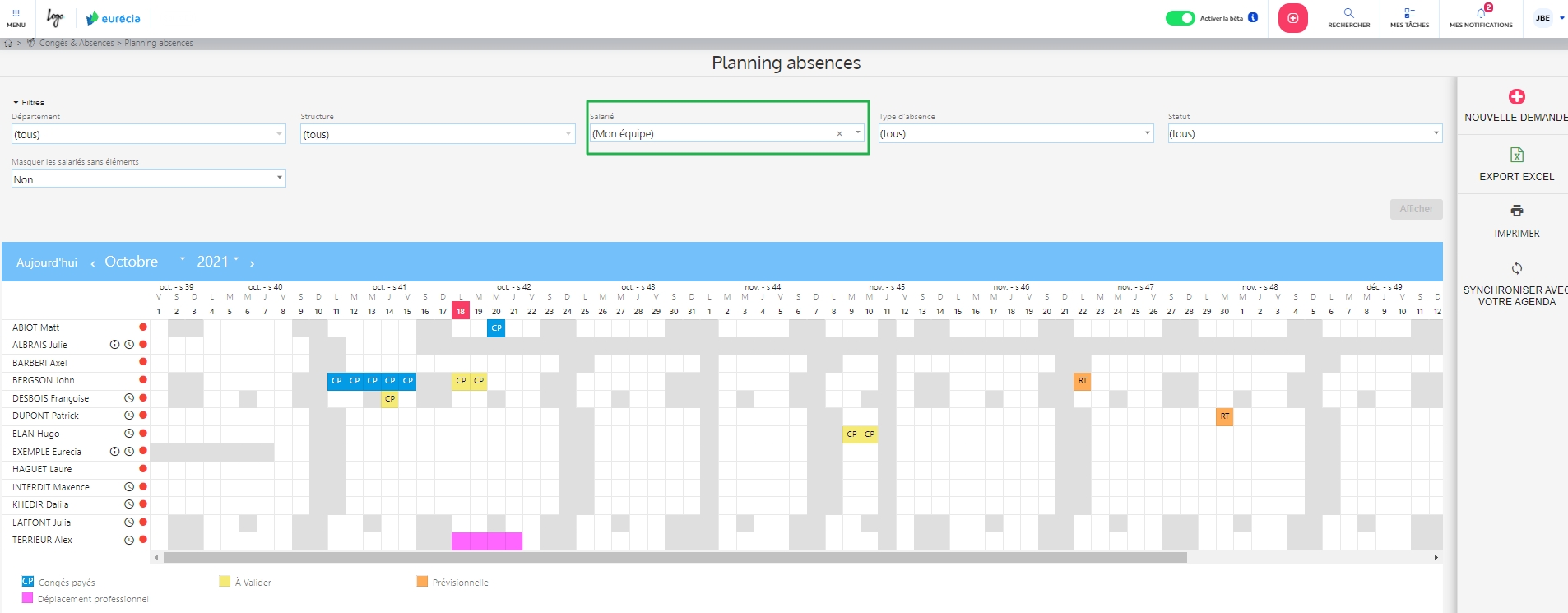Viewport: 1568px width, 613px height.
Task: Open Mes Tâches task list
Action: (1409, 13)
